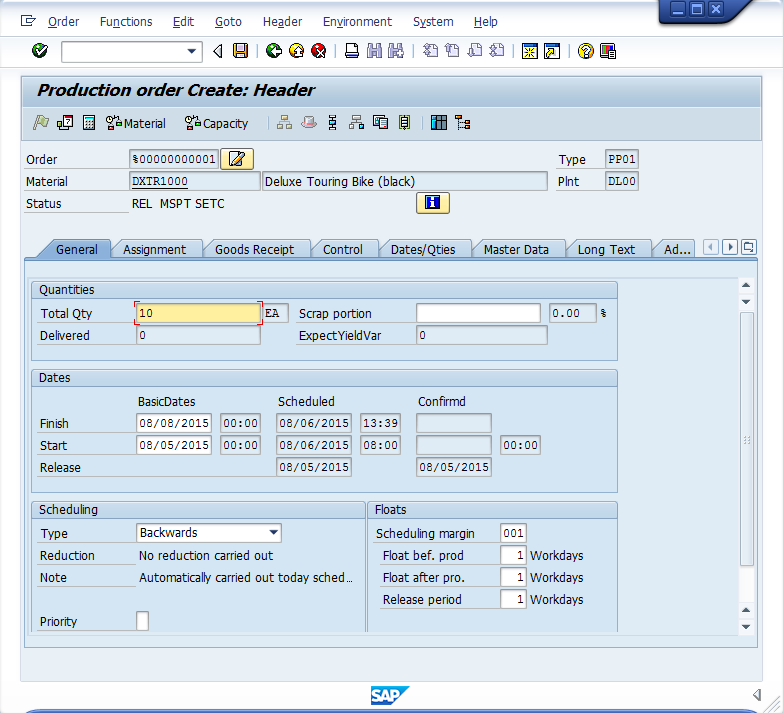This screenshot has height=713, width=783.
Task: Click the vertical scrollbar down arrow at top
Action: (x=746, y=302)
